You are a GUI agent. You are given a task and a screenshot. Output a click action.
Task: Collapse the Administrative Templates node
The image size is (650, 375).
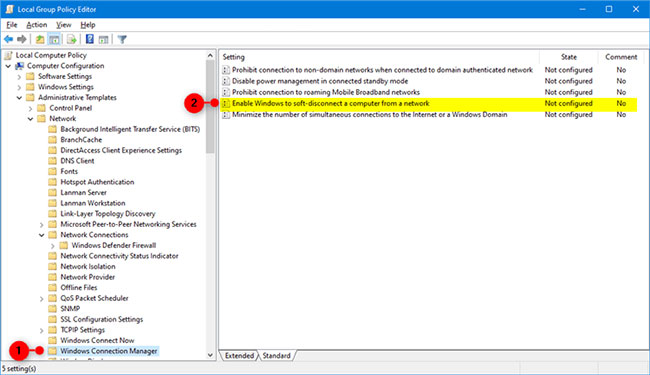pyautogui.click(x=19, y=98)
